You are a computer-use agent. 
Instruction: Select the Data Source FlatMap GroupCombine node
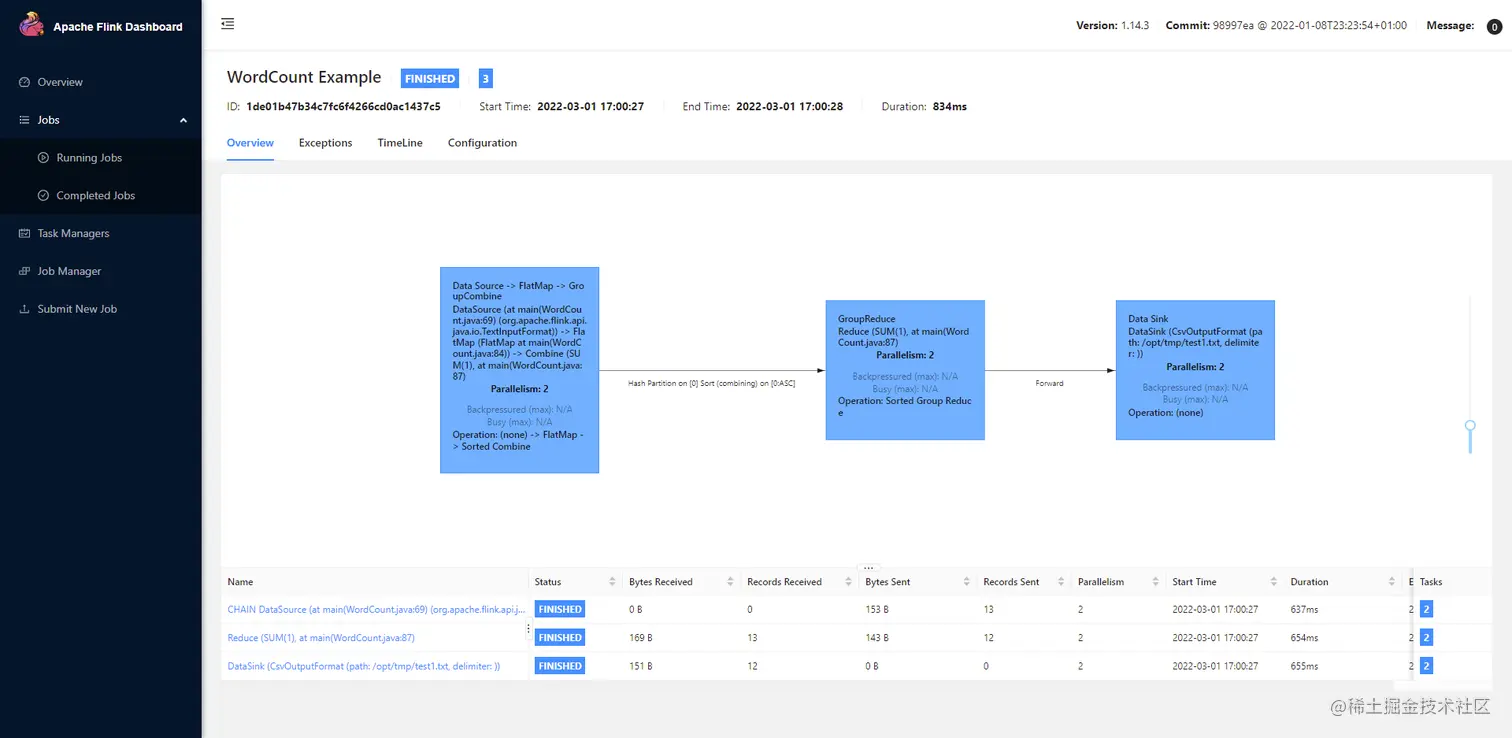point(519,370)
